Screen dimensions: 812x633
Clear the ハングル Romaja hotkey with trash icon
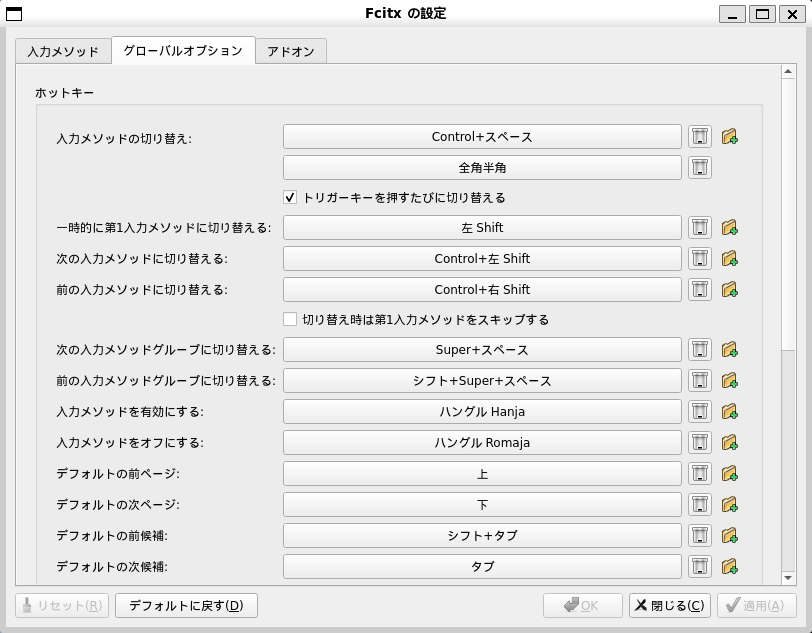click(700, 442)
